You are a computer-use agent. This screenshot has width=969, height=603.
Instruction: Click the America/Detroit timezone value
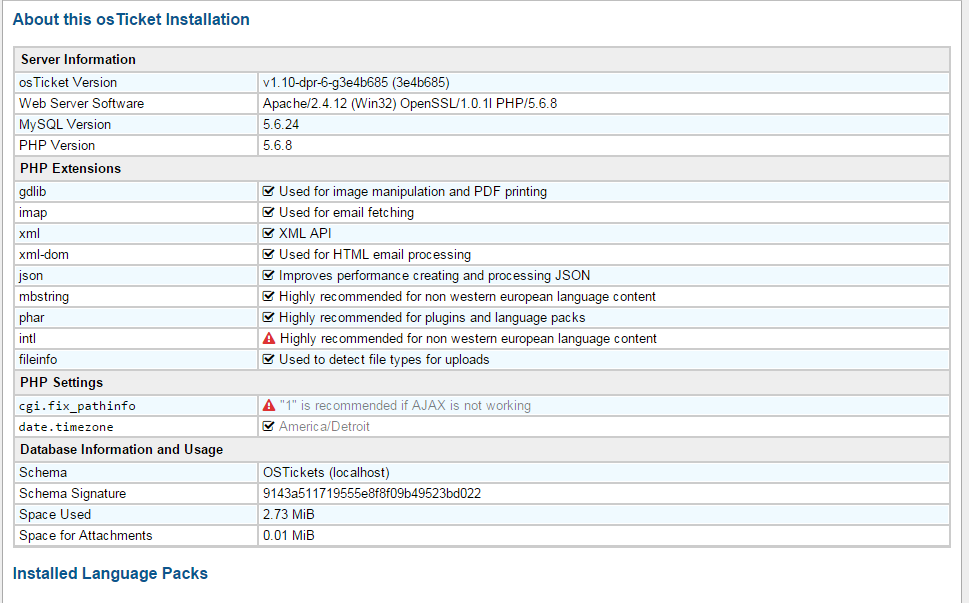324,427
